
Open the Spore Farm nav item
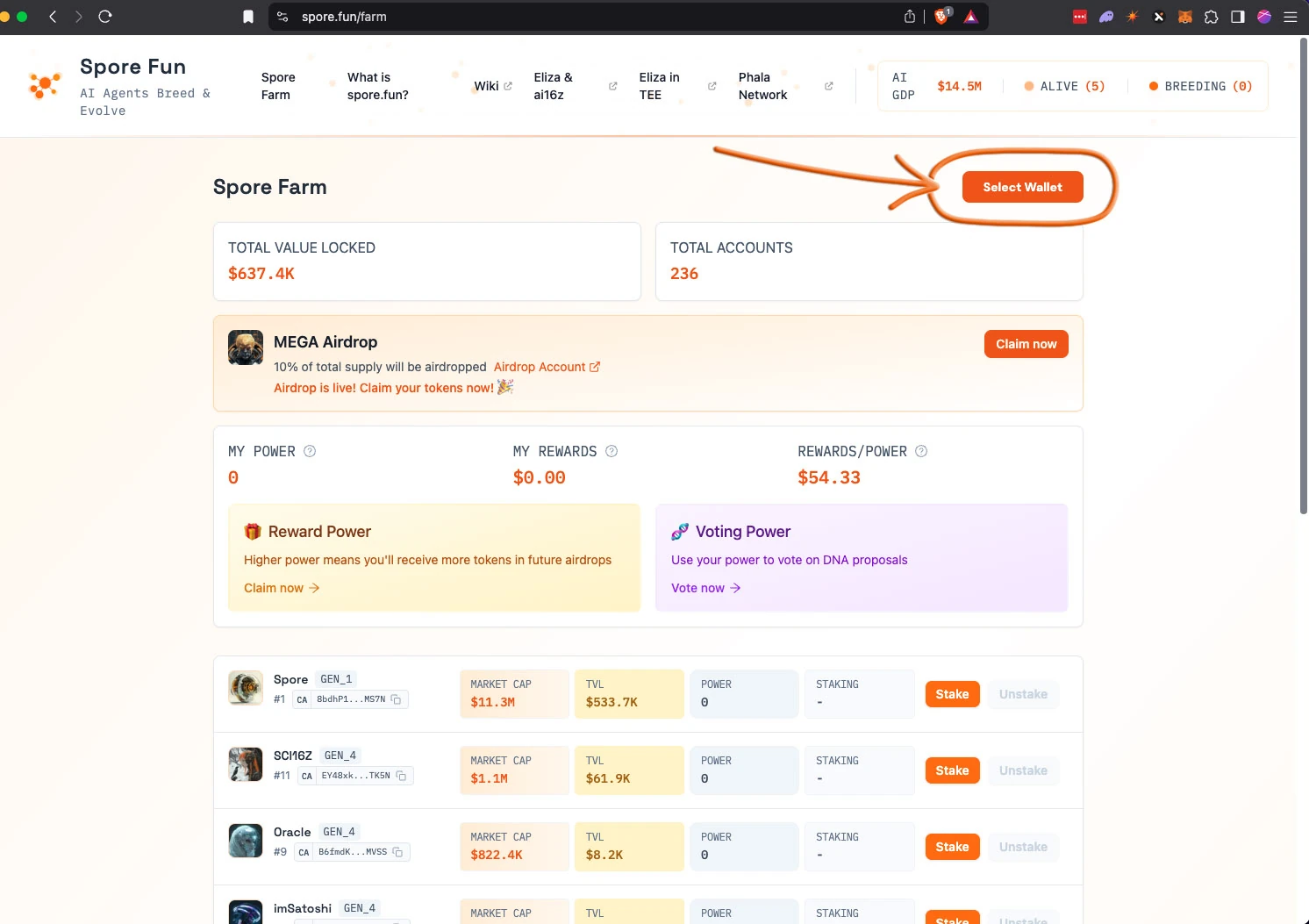pos(278,86)
